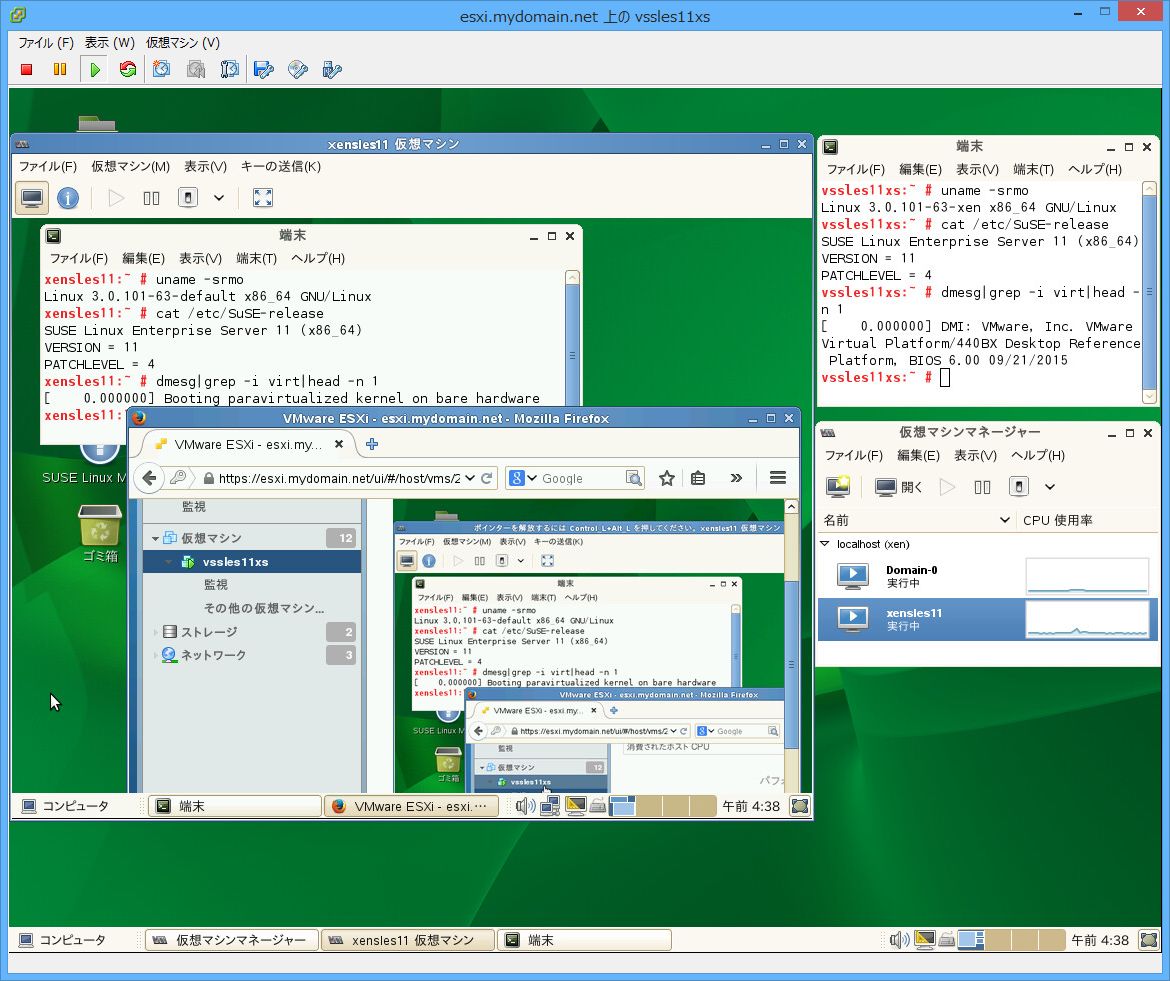Click the floppy connection icon in VMware toolbar
This screenshot has height=981, width=1170.
coord(263,69)
